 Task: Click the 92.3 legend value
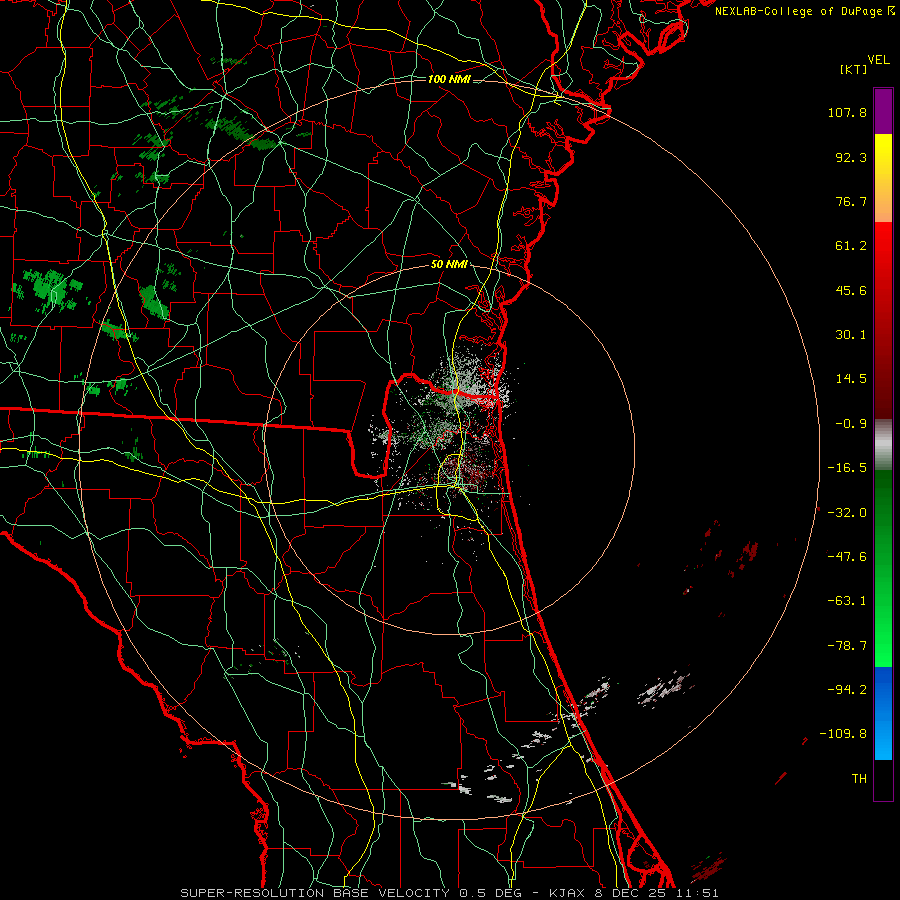(x=851, y=157)
